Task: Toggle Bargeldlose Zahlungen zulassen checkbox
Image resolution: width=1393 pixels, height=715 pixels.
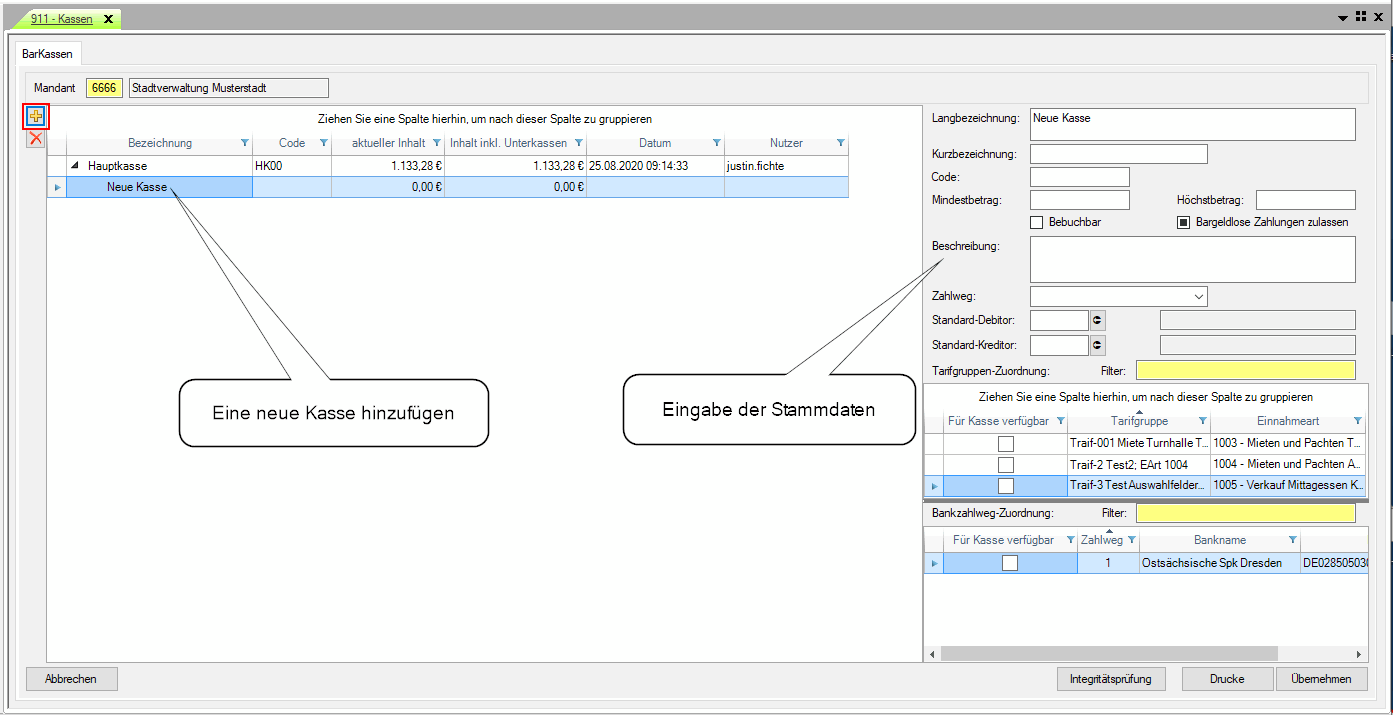Action: pyautogui.click(x=1183, y=222)
